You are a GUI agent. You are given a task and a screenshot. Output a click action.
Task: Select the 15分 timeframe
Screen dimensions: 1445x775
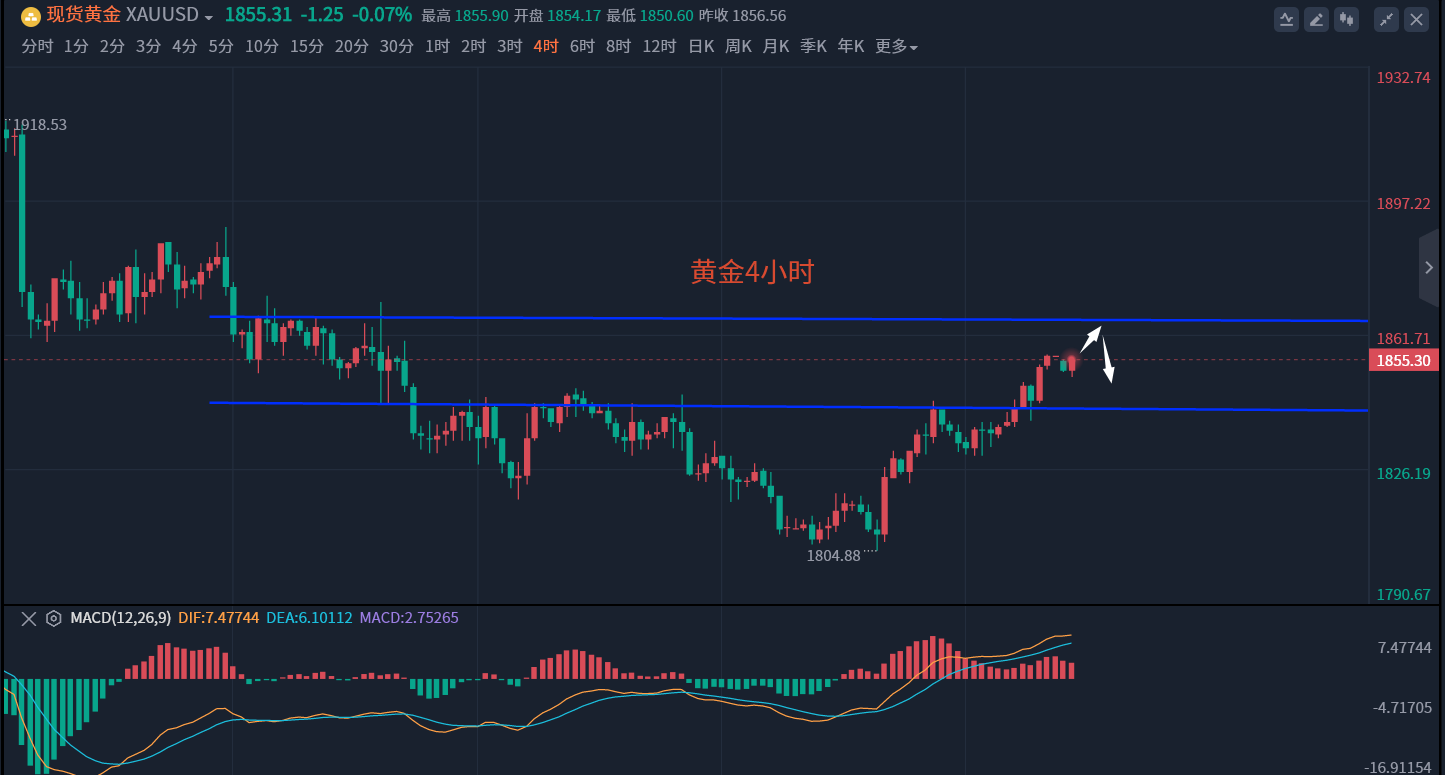coord(307,46)
